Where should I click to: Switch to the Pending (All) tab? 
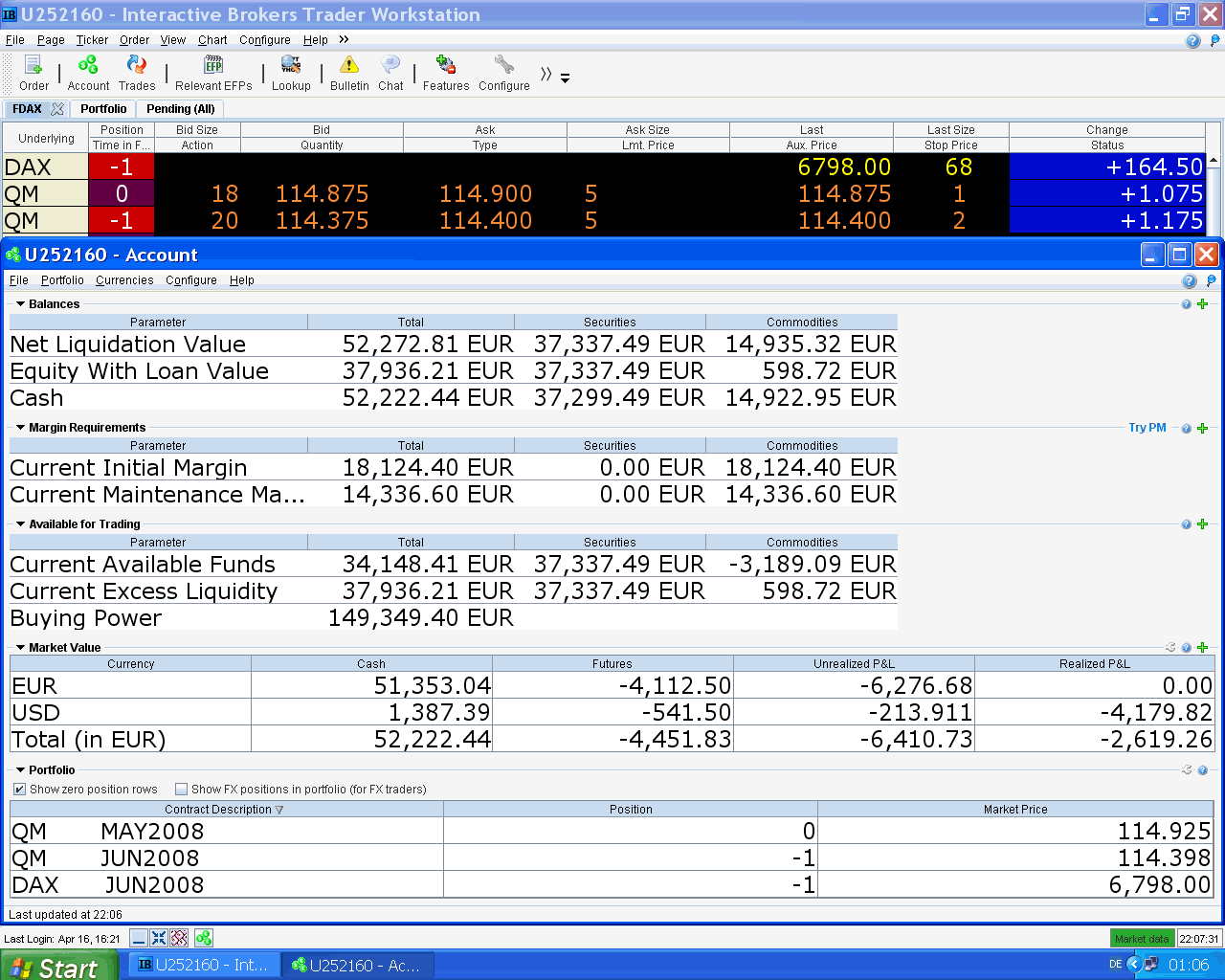point(181,109)
